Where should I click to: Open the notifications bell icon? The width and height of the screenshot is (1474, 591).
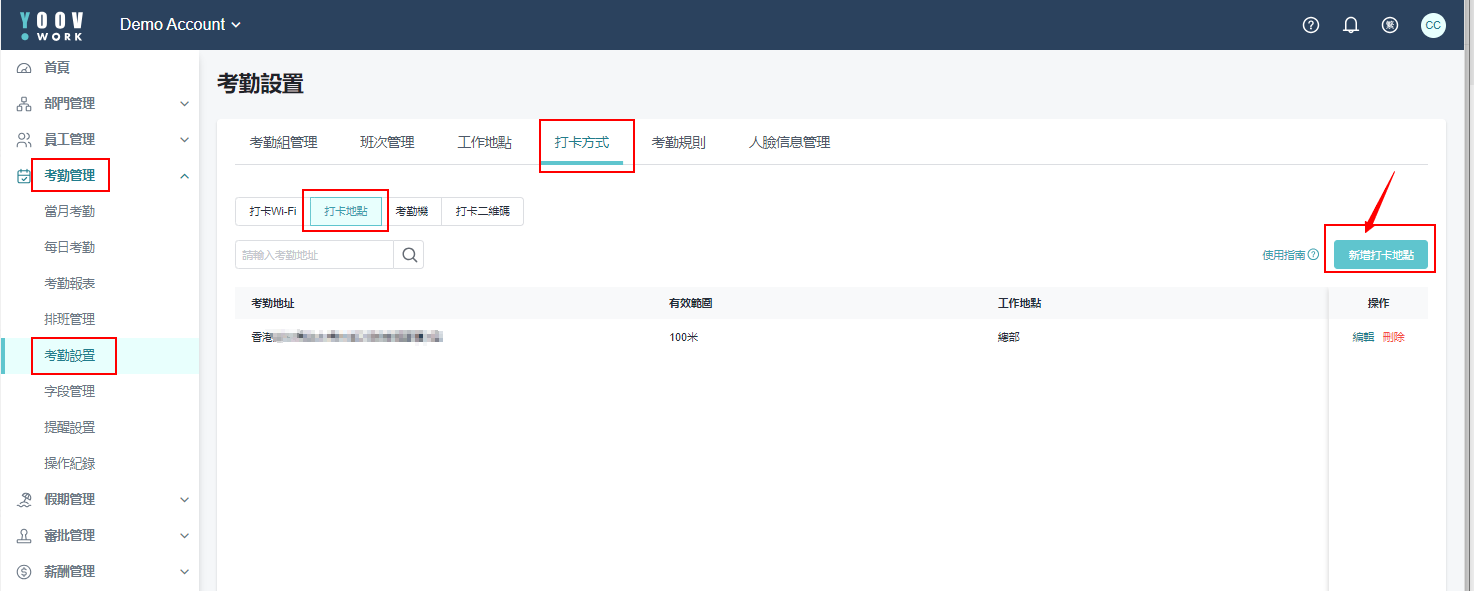tap(1351, 25)
